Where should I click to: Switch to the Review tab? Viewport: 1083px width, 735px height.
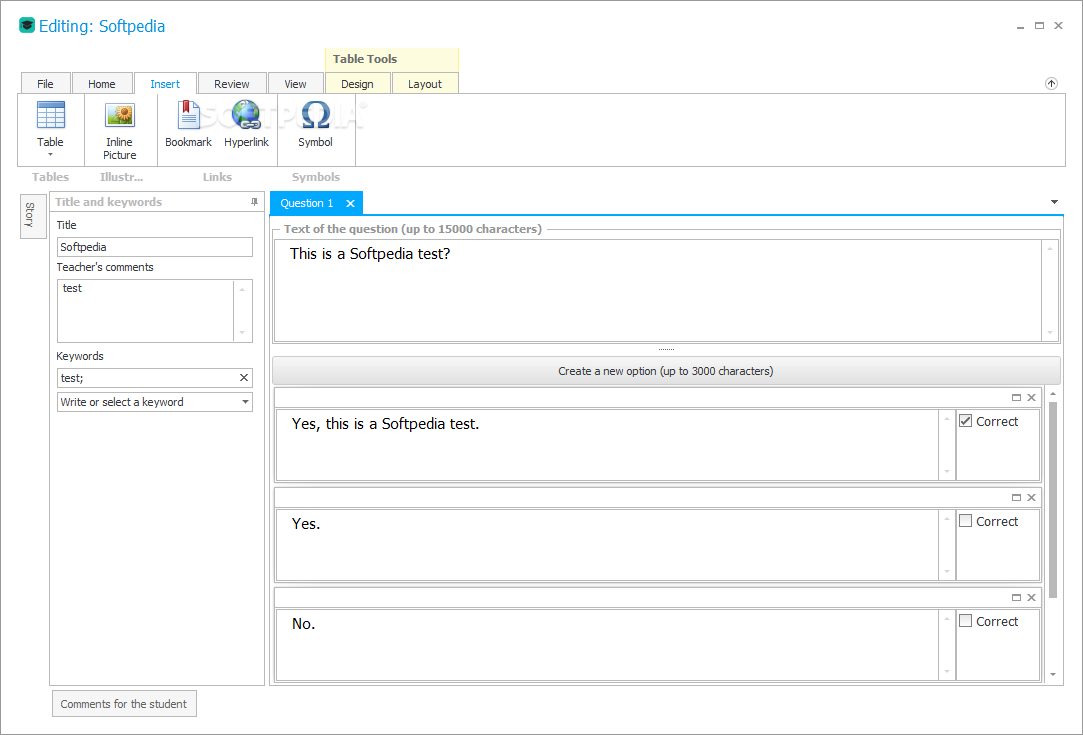pos(231,84)
